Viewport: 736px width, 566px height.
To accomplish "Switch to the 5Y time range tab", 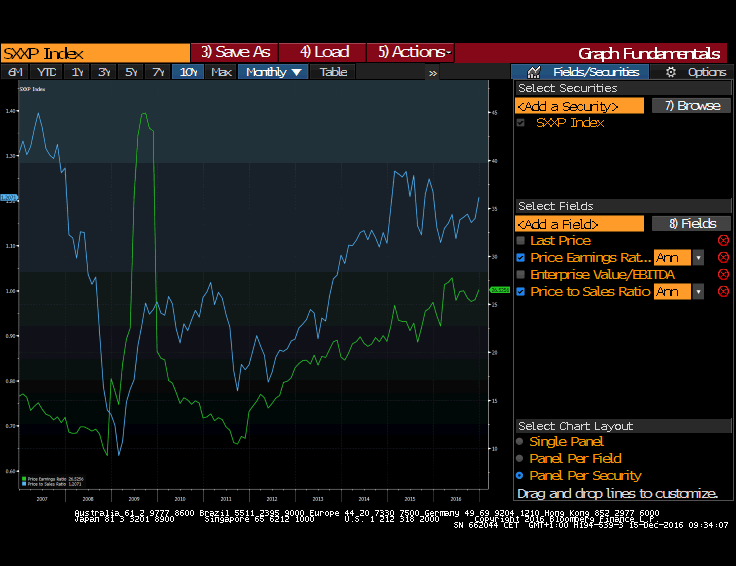I will [x=131, y=72].
